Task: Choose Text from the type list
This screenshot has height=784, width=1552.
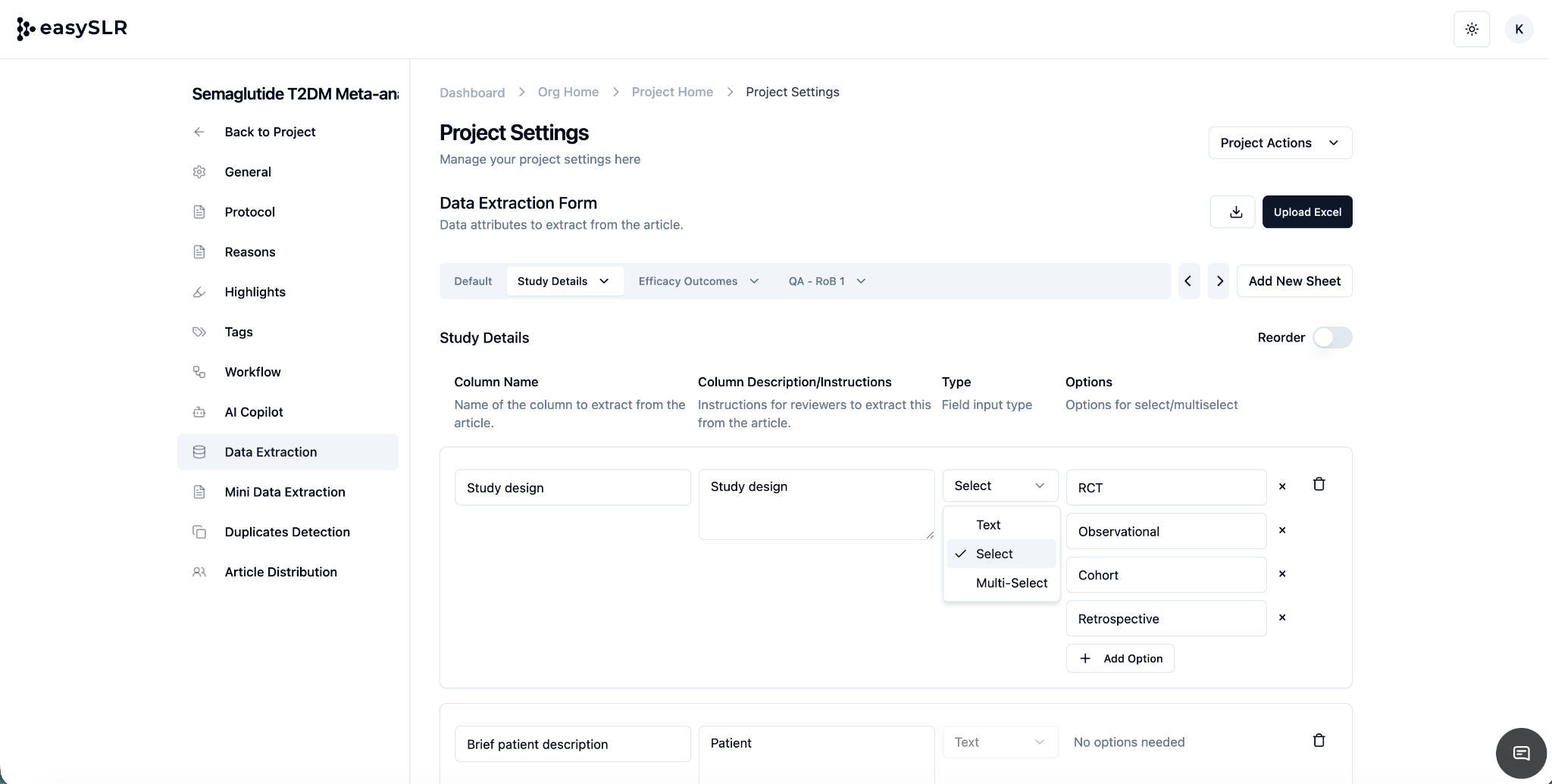Action: 988,525
